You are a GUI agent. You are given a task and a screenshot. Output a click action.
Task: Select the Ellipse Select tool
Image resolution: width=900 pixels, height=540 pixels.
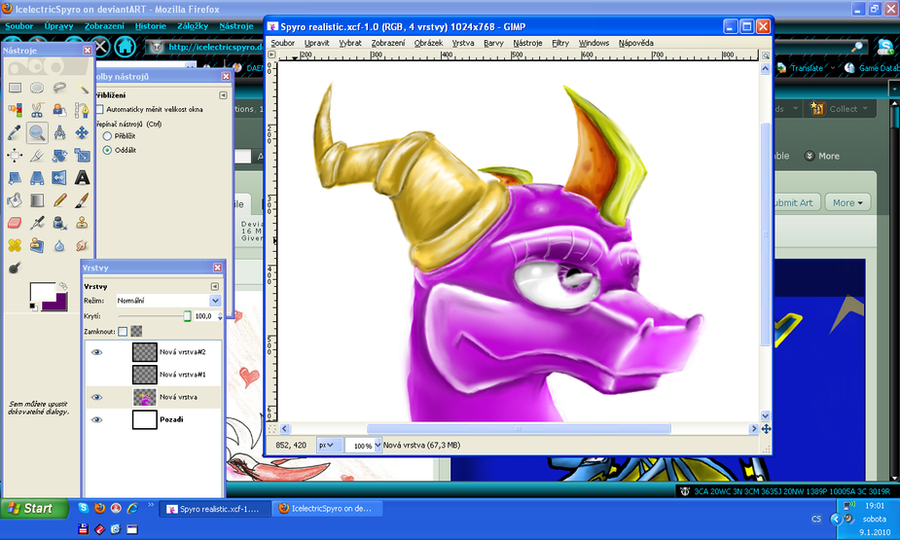[37, 88]
